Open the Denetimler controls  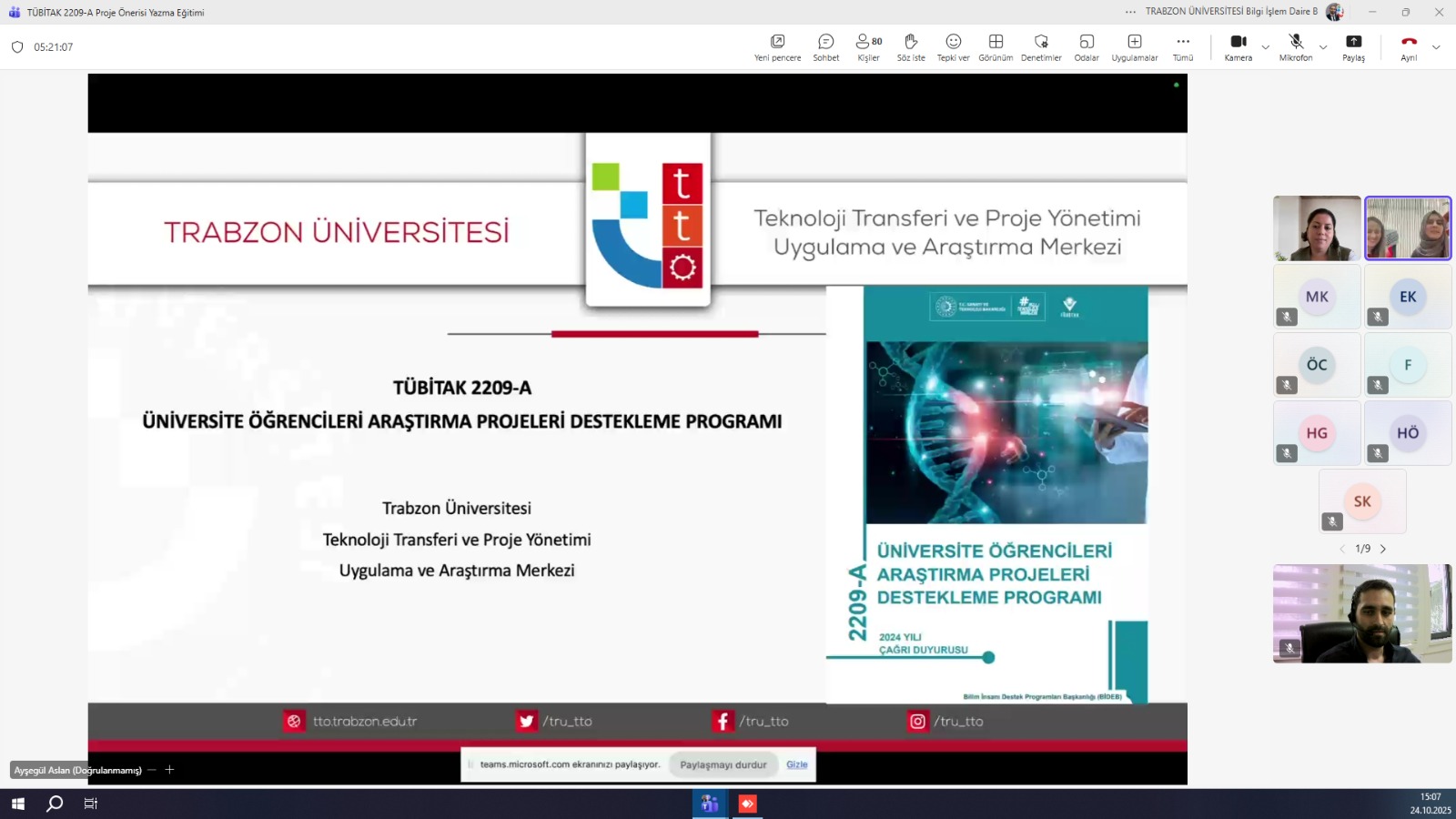[1041, 47]
